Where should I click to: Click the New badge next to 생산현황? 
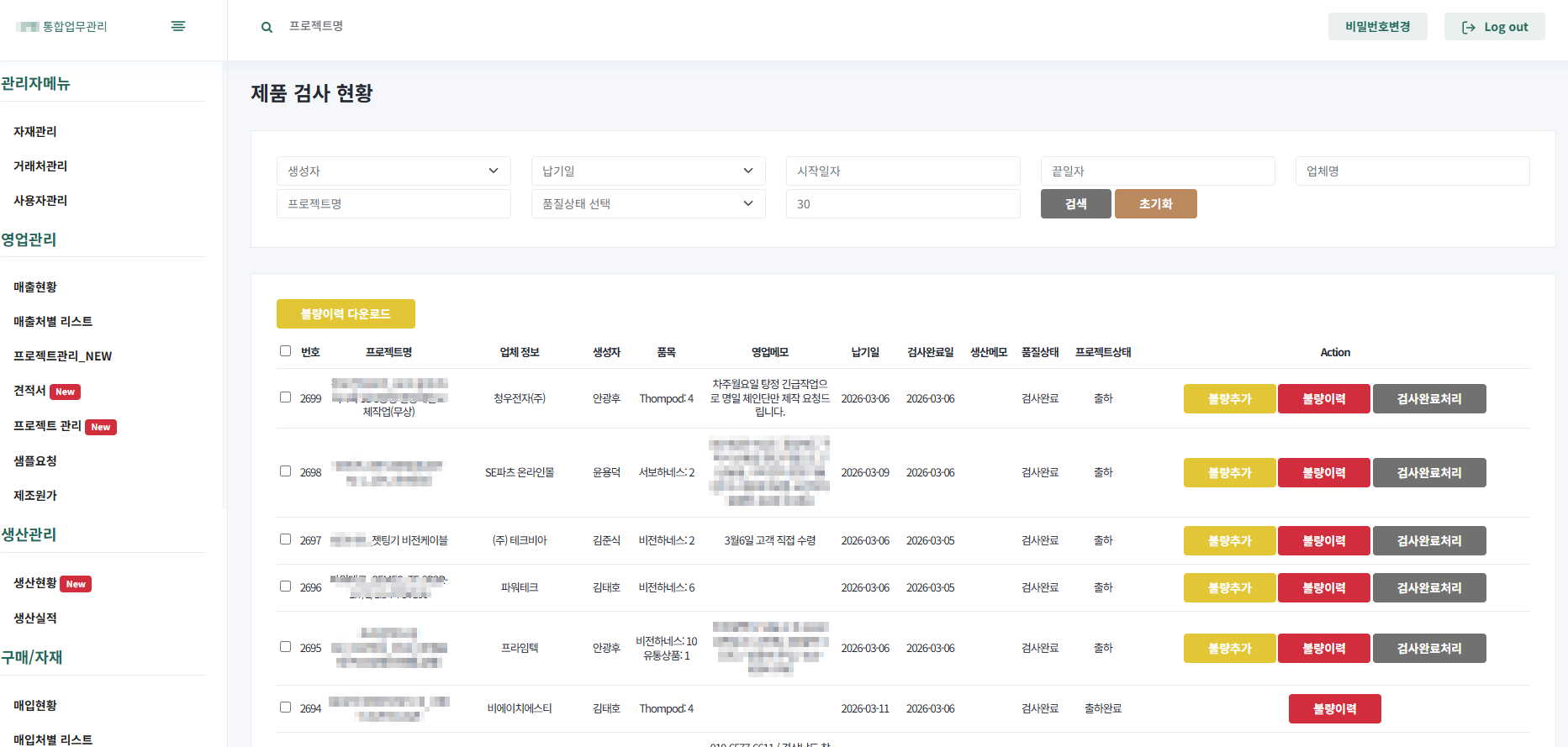76,584
